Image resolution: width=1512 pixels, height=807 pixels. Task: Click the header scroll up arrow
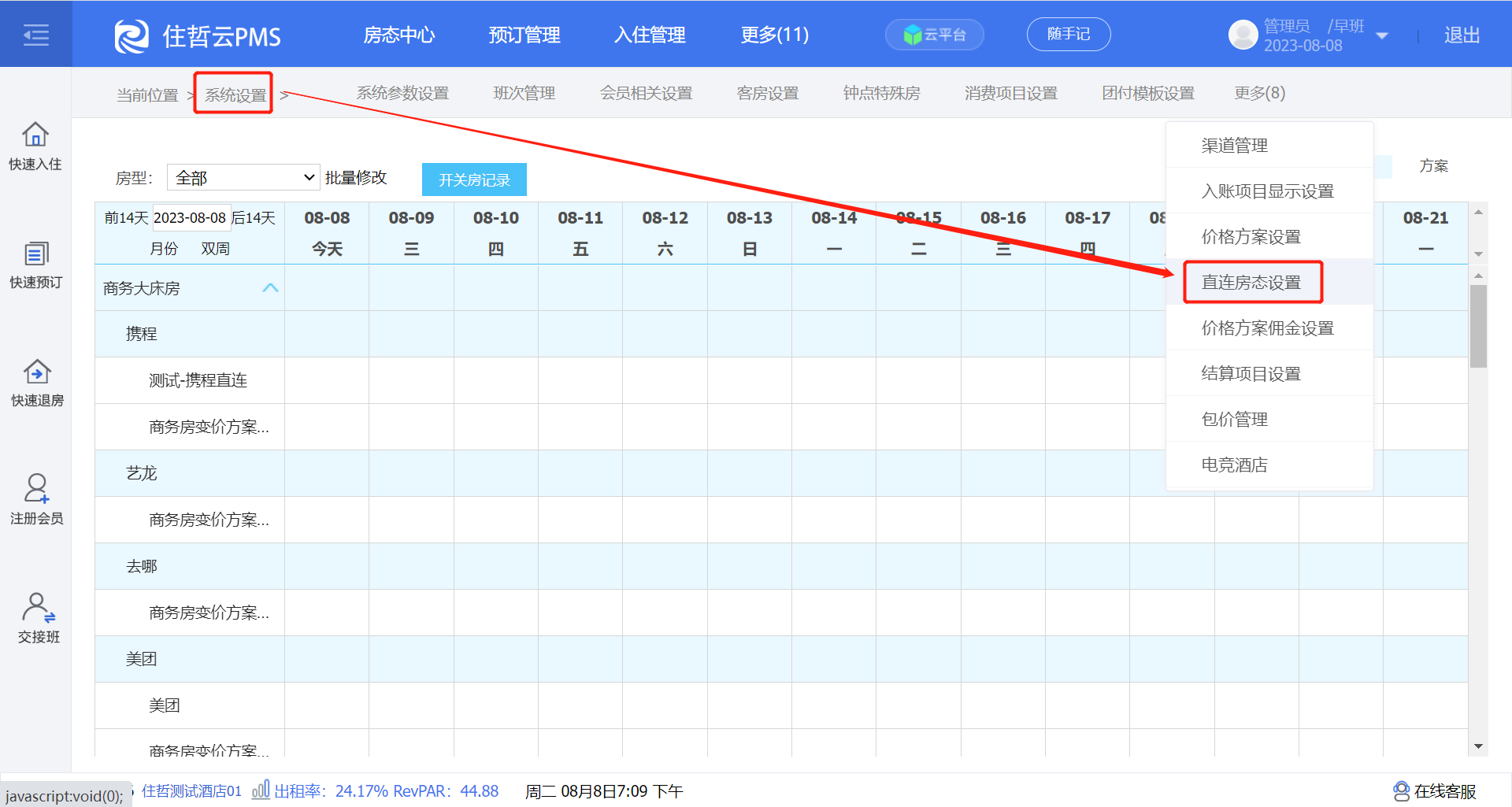[1478, 212]
